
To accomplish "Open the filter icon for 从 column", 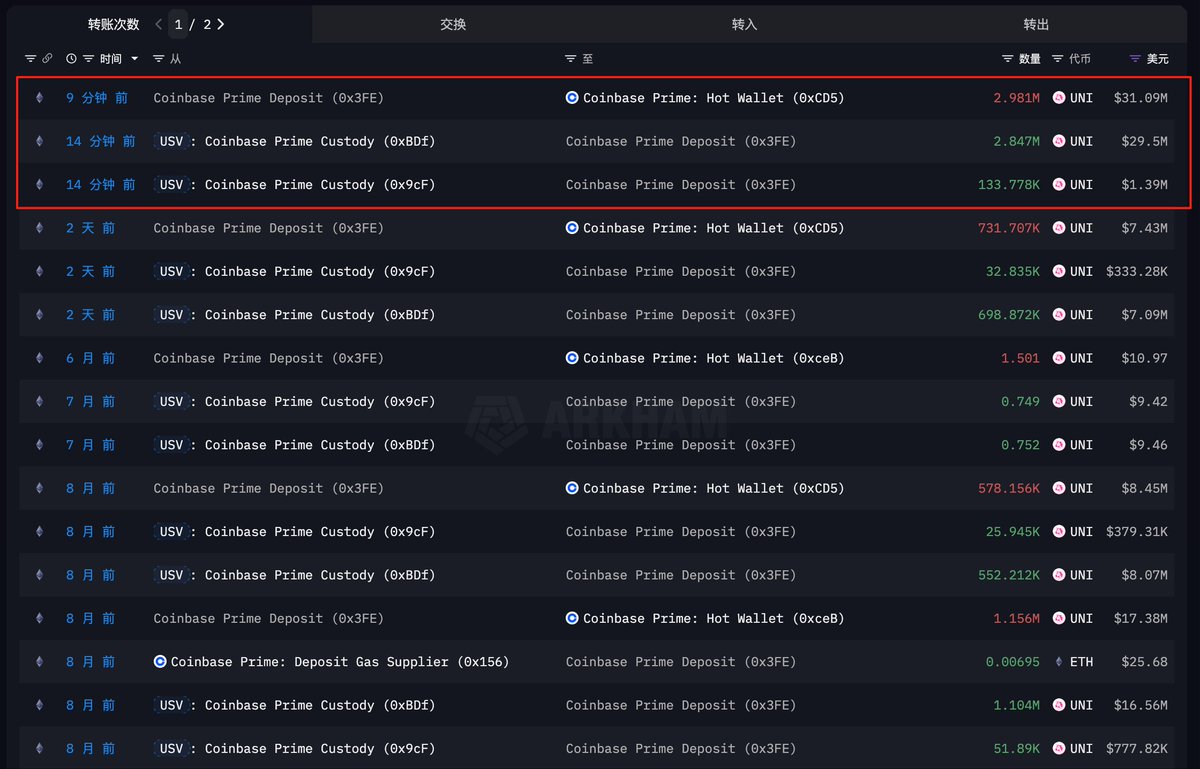I will [159, 59].
